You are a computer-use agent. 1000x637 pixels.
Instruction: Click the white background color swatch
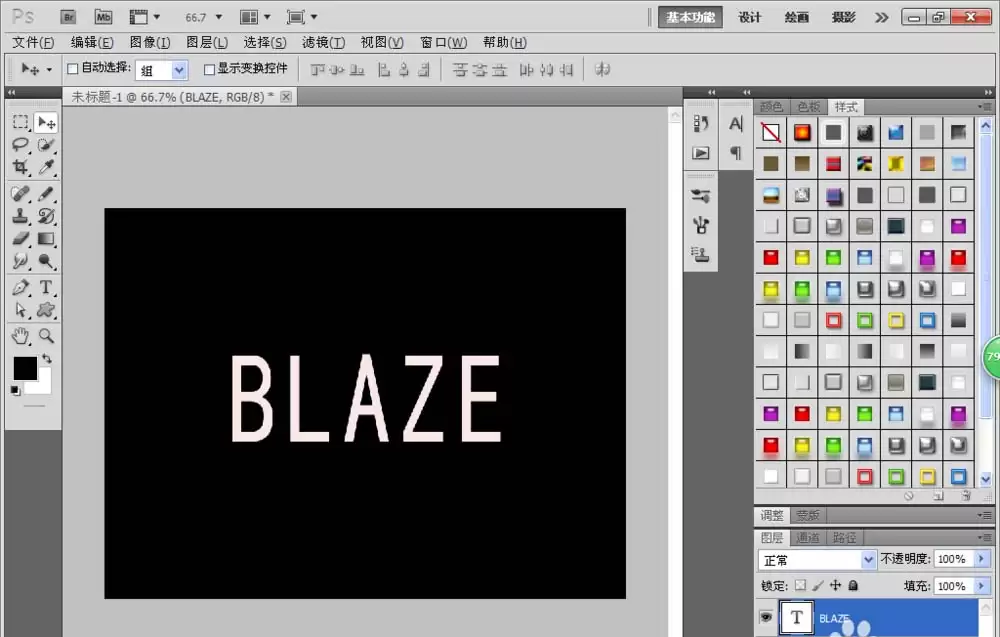(x=42, y=385)
